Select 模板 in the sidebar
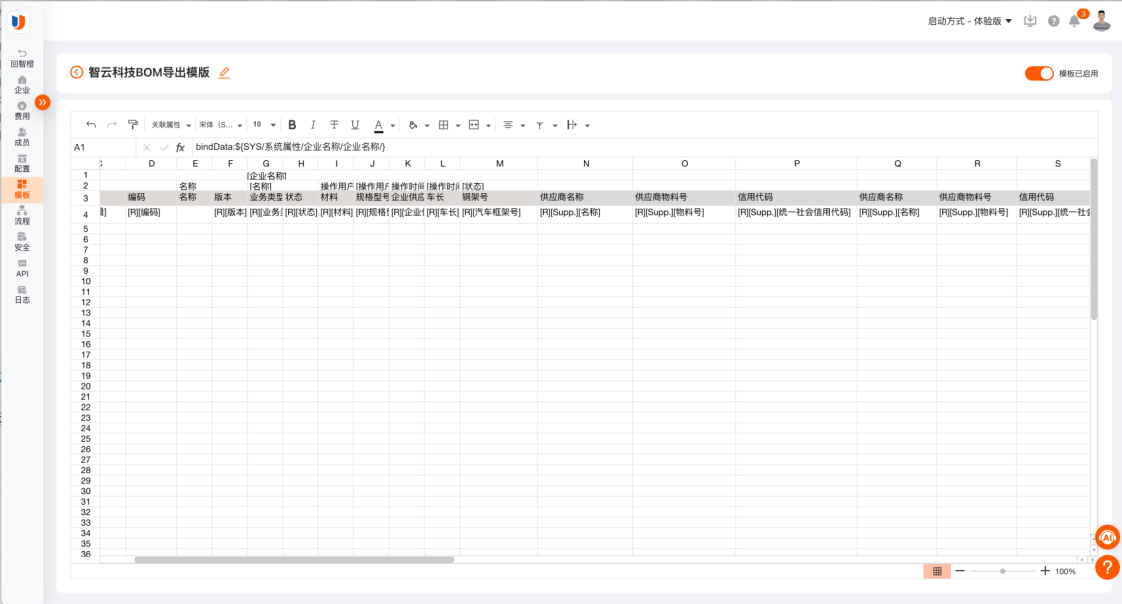The width and height of the screenshot is (1122, 604). tap(22, 189)
